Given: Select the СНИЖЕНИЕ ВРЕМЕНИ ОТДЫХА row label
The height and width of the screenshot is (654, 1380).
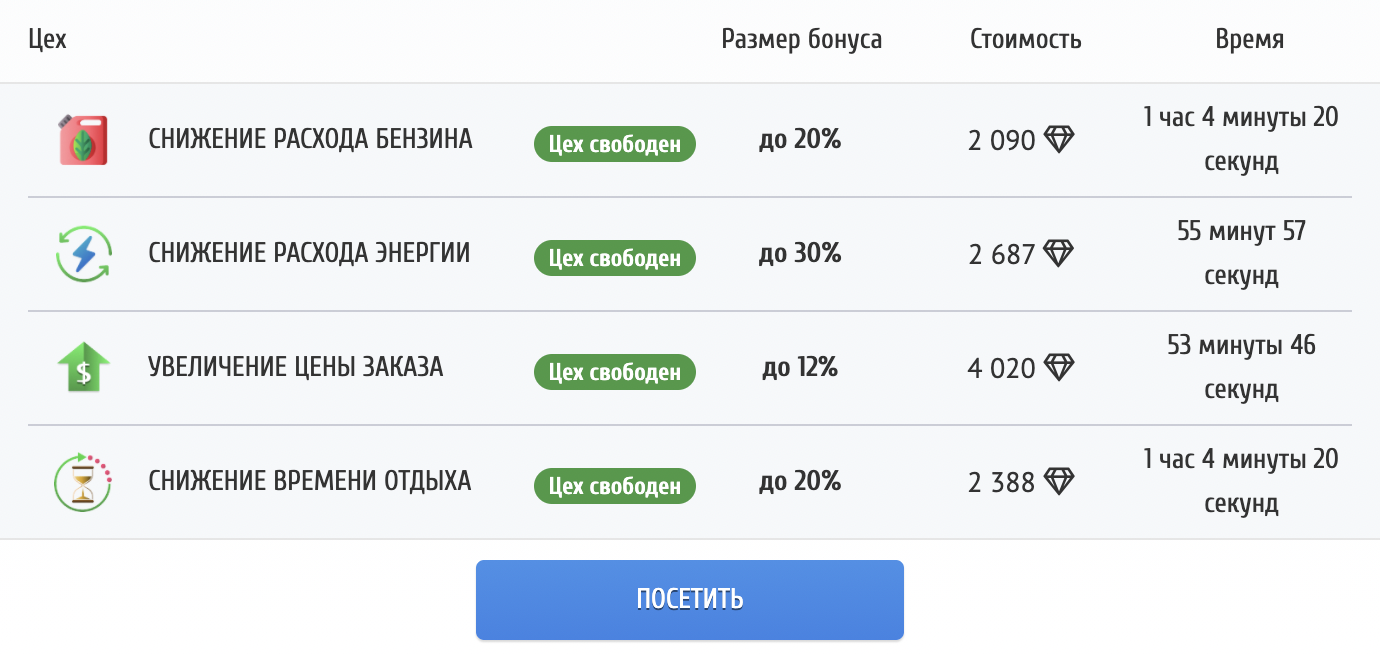Looking at the screenshot, I should tap(309, 481).
